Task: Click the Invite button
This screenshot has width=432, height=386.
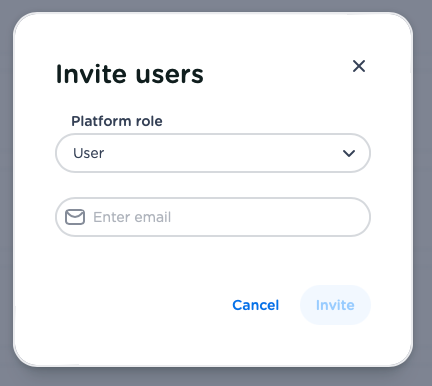Action: point(335,305)
